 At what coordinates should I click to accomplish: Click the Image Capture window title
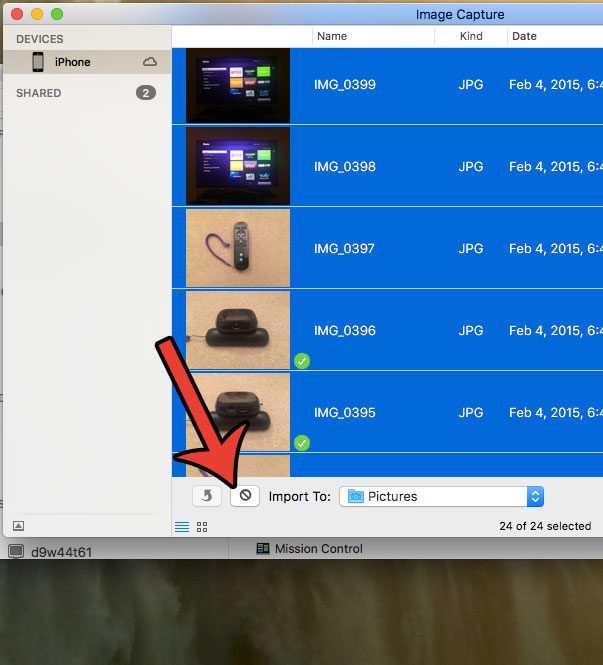click(460, 14)
